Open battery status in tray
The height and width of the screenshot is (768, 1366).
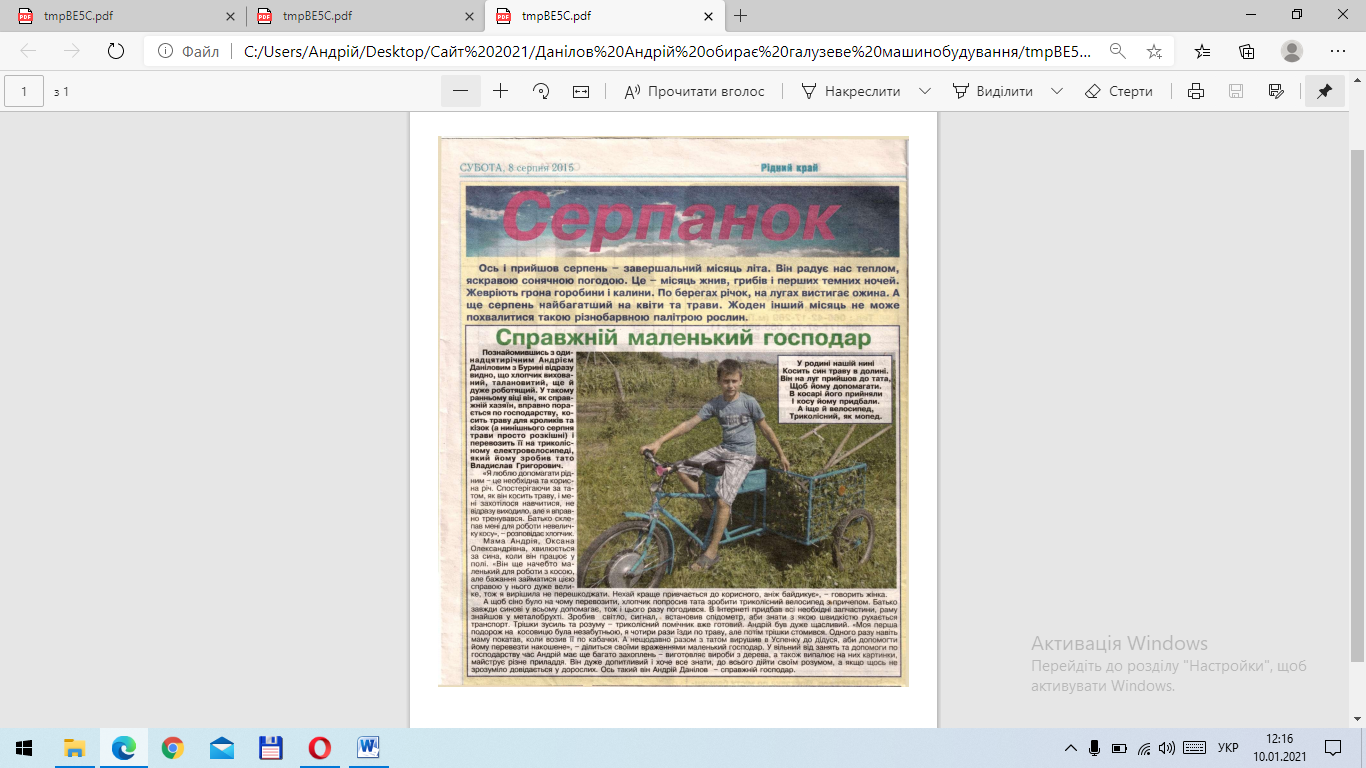pos(1120,747)
